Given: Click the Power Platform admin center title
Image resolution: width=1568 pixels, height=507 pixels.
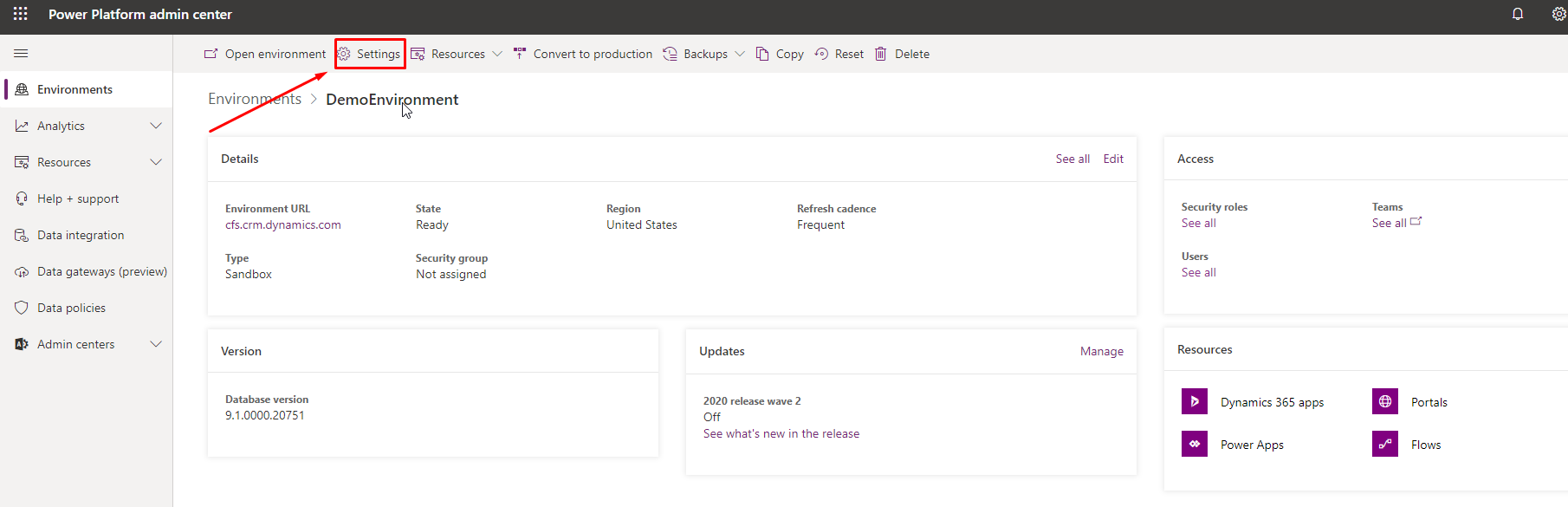Looking at the screenshot, I should click(140, 14).
